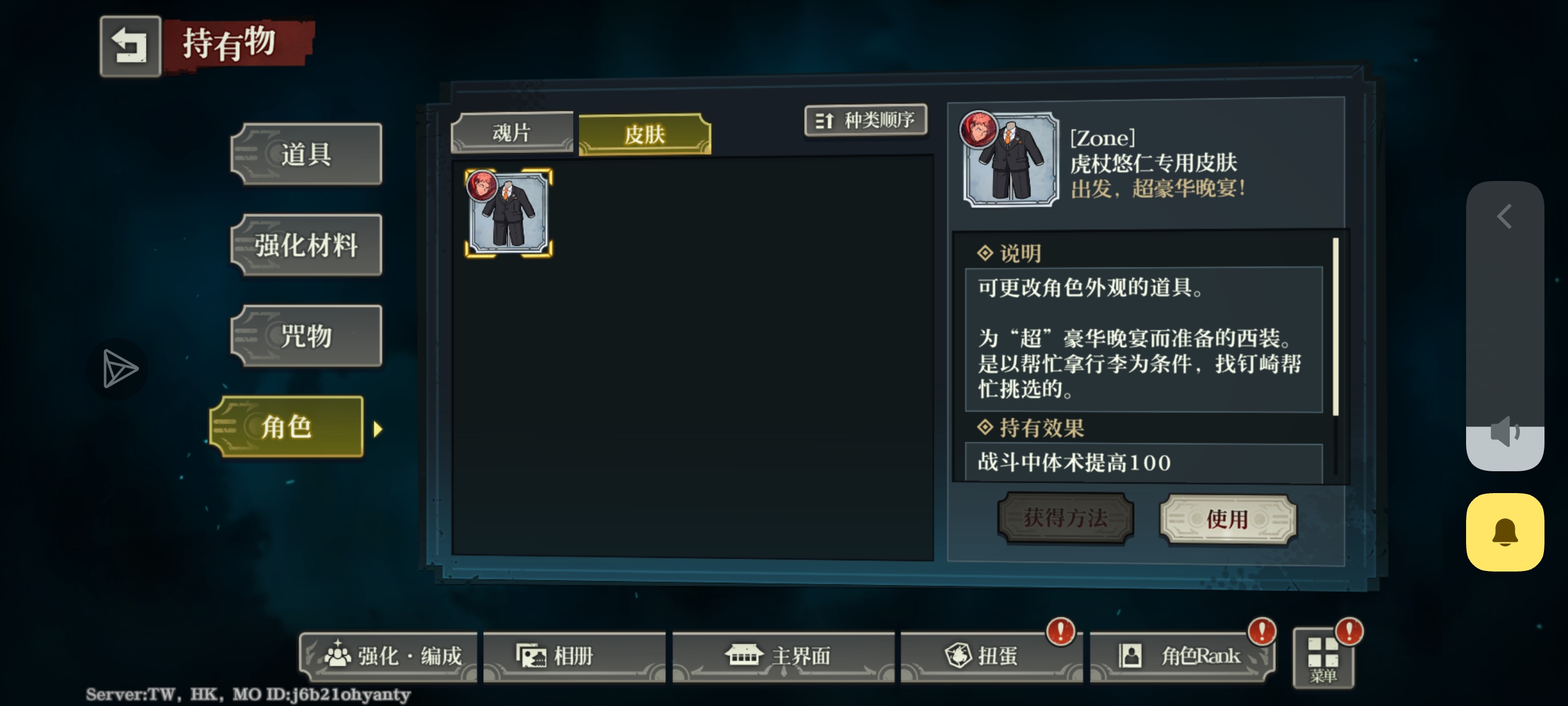Screen dimensions: 1568x706
Task: Click the description panel scrollbar
Action: pyautogui.click(x=1335, y=327)
